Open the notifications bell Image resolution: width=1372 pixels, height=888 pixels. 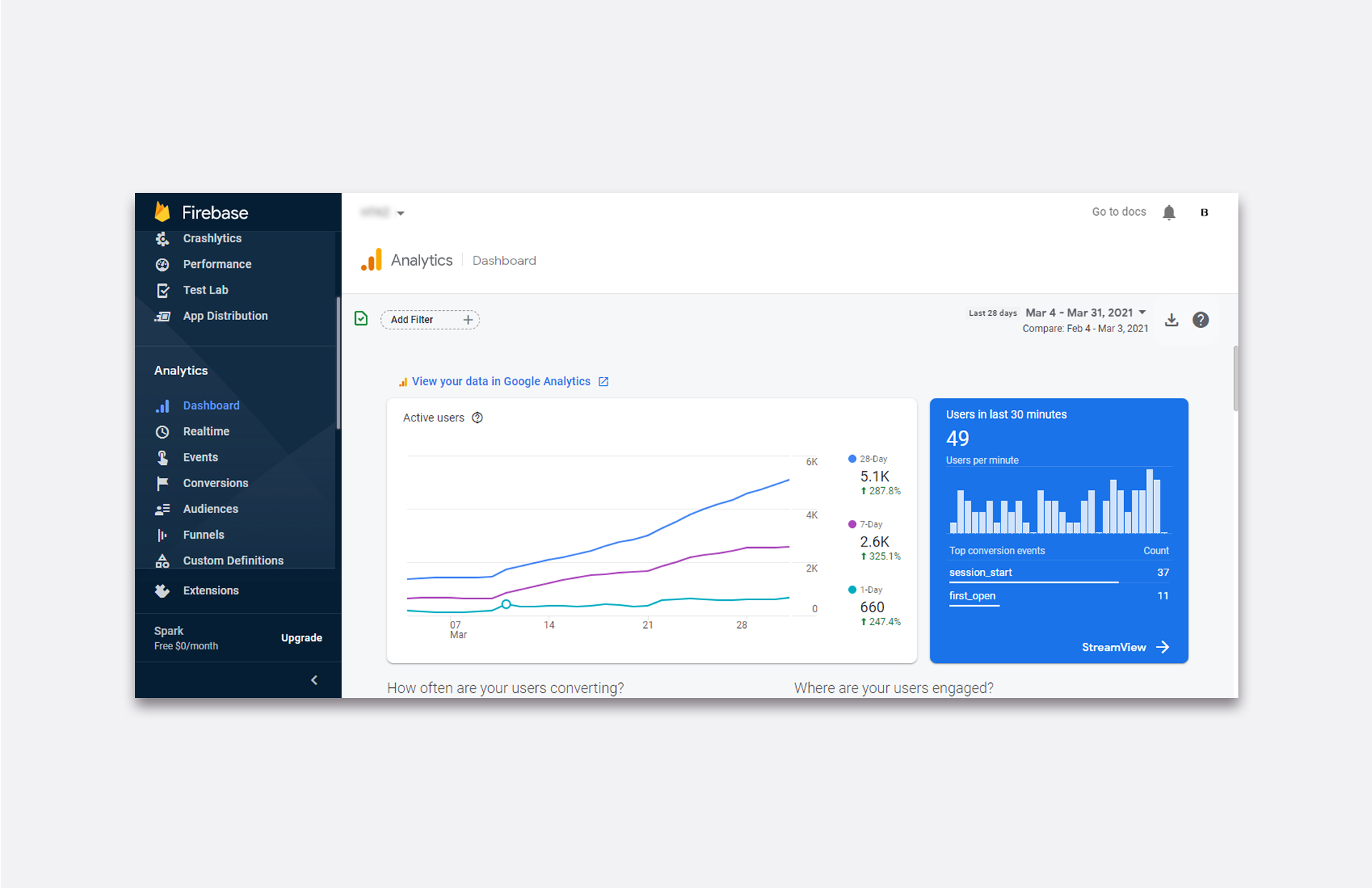pyautogui.click(x=1169, y=212)
